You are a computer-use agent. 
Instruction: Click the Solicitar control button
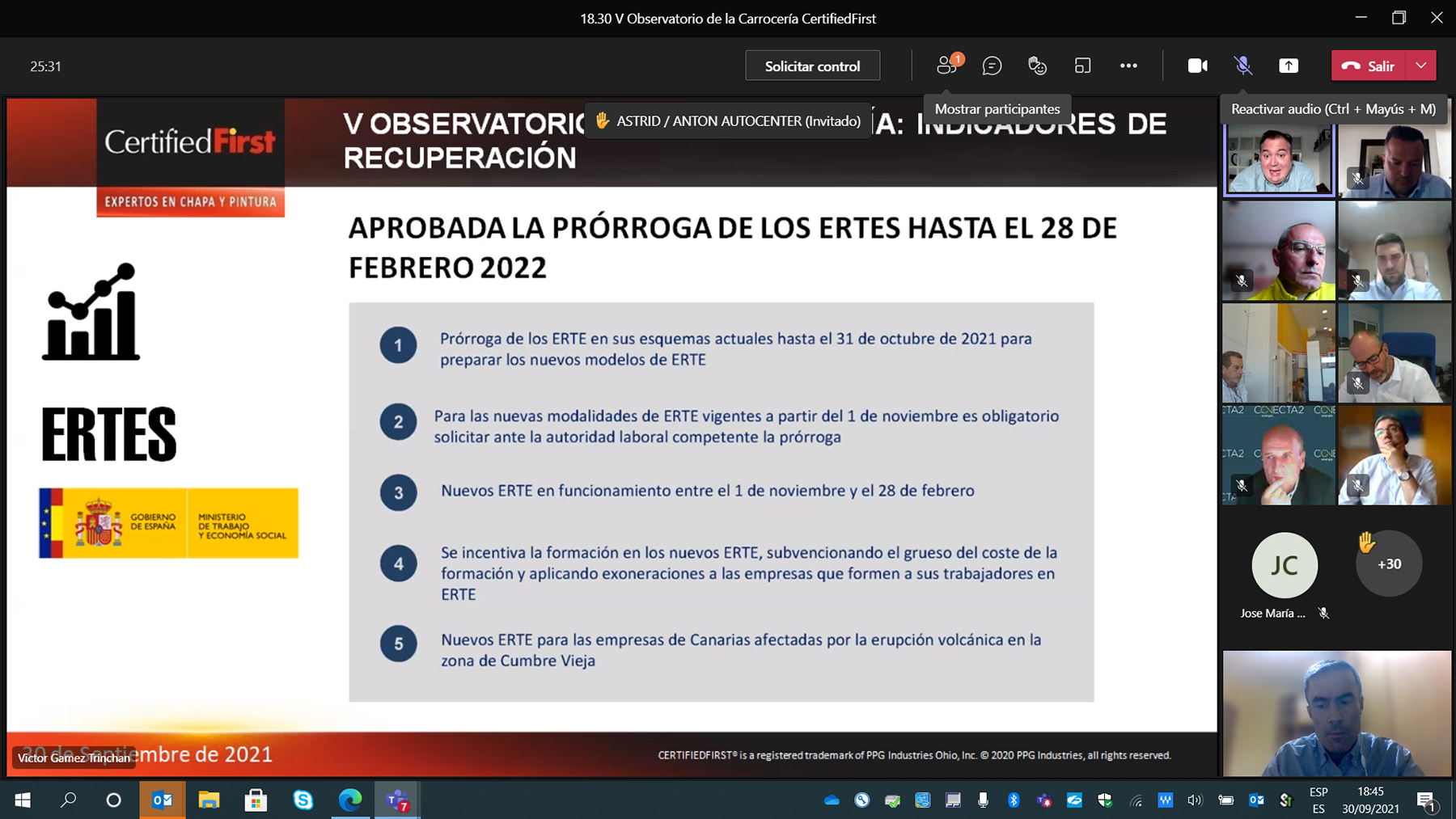(812, 66)
